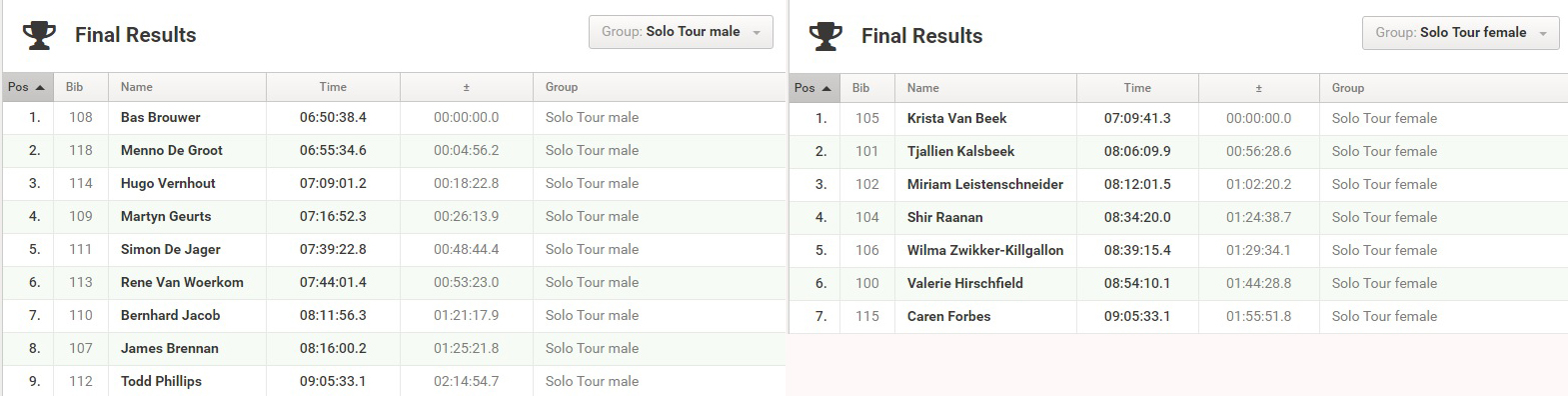Viewport: 1568px width, 396px height.
Task: Click the ± column header in female table
Action: pyautogui.click(x=1258, y=88)
